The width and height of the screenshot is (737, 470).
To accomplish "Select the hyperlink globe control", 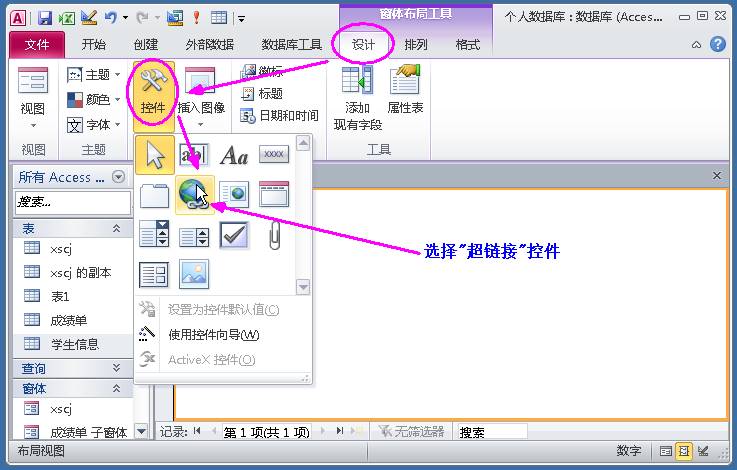I will coord(194,195).
